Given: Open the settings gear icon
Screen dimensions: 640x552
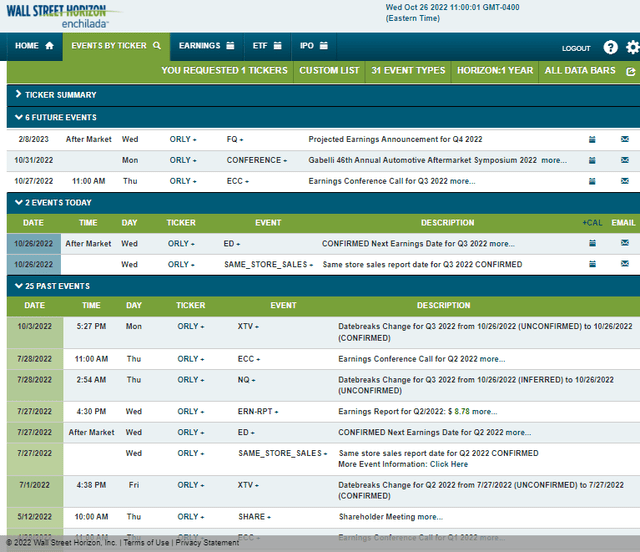Looking at the screenshot, I should (633, 47).
